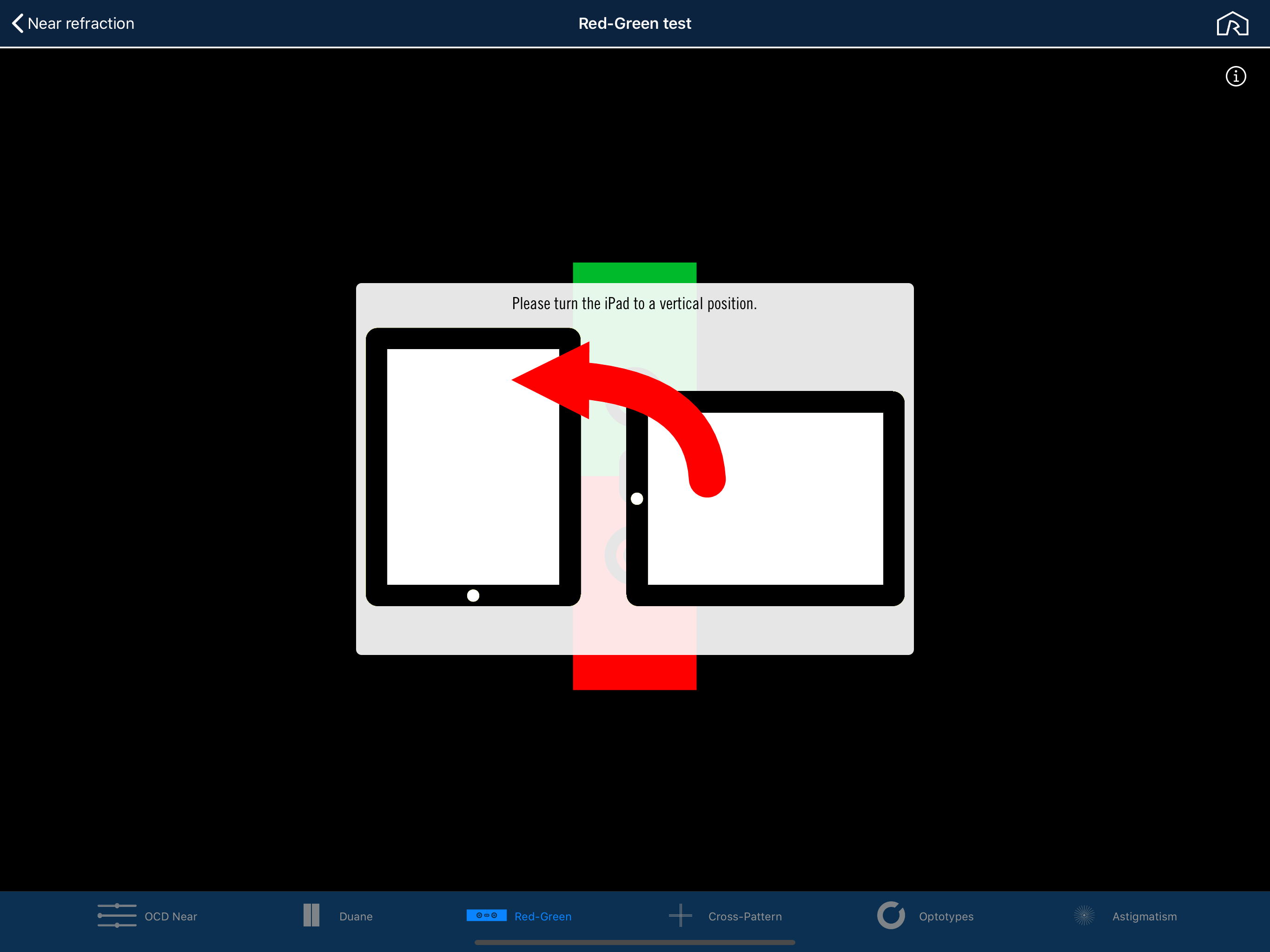Select the Duane bars icon
The image size is (1270, 952).
(x=311, y=915)
